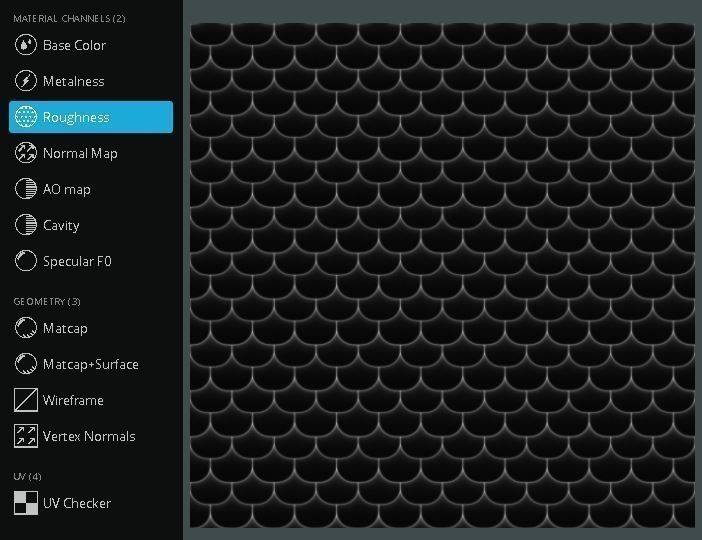Choose Matcap+Surface geometry view
The width and height of the screenshot is (702, 540).
point(91,364)
